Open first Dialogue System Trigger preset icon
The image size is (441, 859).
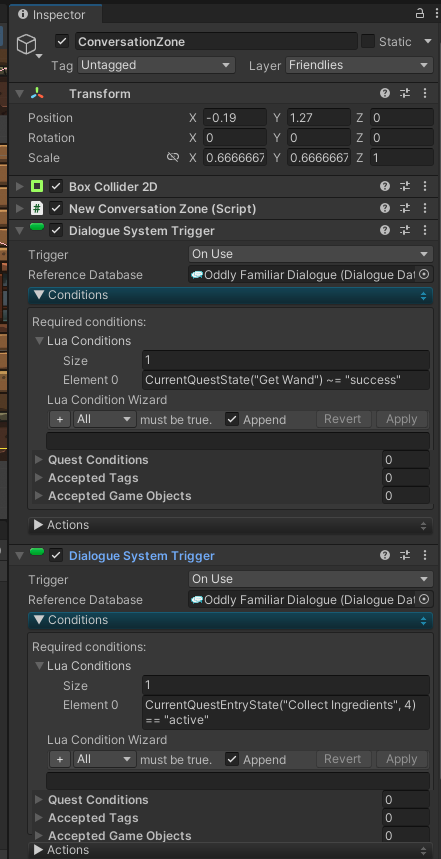point(405,231)
